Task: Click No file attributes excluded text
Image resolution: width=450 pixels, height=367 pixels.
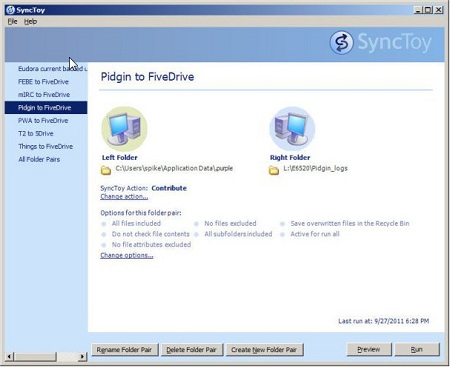Action: (x=151, y=245)
